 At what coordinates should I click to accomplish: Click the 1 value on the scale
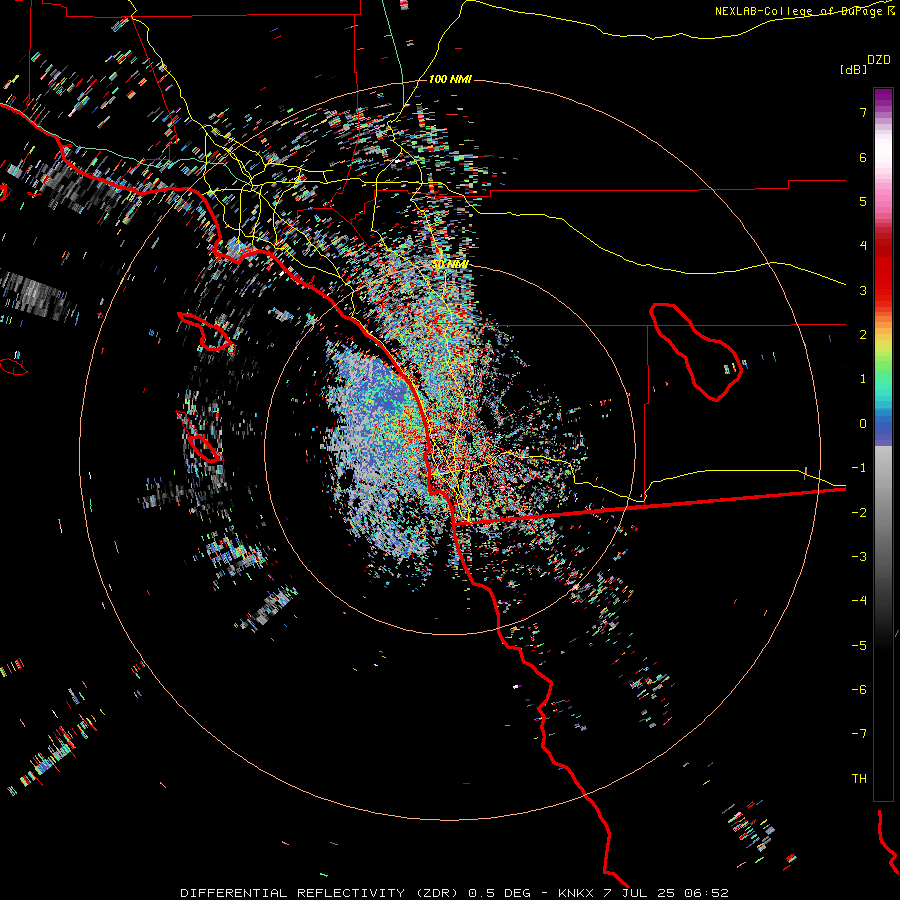tap(863, 379)
